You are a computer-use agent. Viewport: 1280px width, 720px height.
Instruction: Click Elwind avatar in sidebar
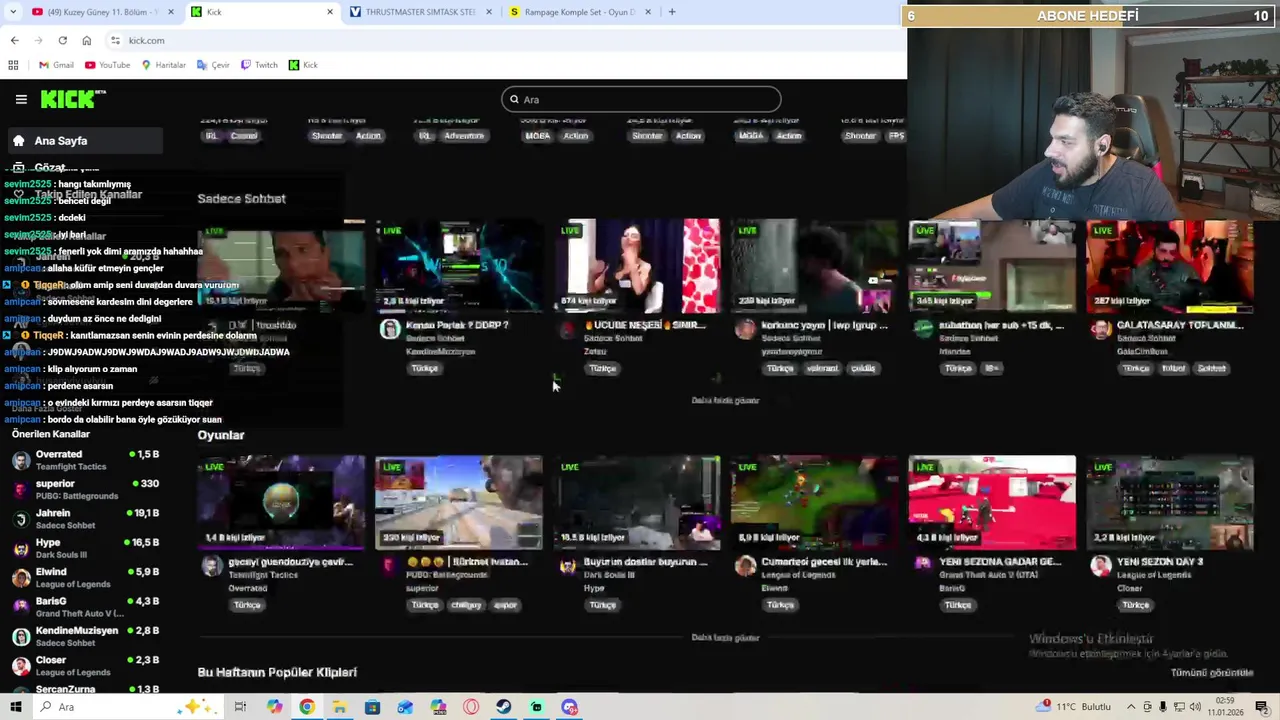[20, 578]
